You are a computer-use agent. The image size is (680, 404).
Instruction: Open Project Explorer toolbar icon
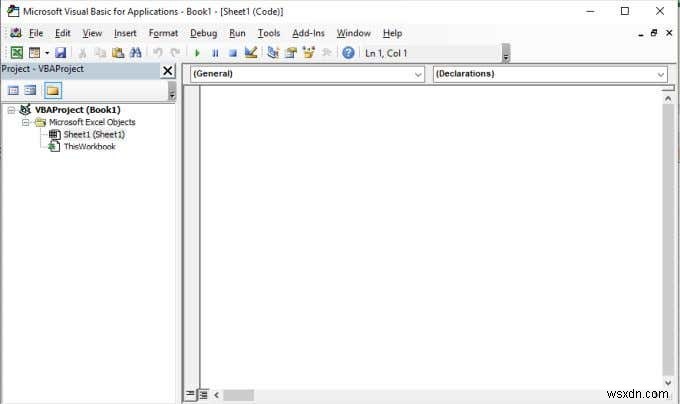[x=273, y=53]
